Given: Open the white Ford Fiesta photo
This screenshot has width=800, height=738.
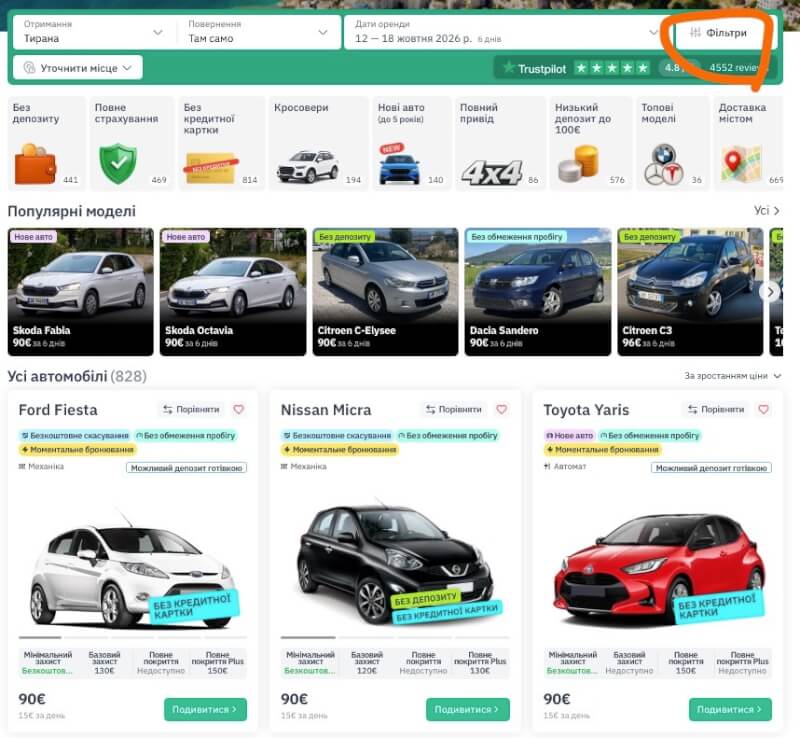Looking at the screenshot, I should [x=133, y=567].
